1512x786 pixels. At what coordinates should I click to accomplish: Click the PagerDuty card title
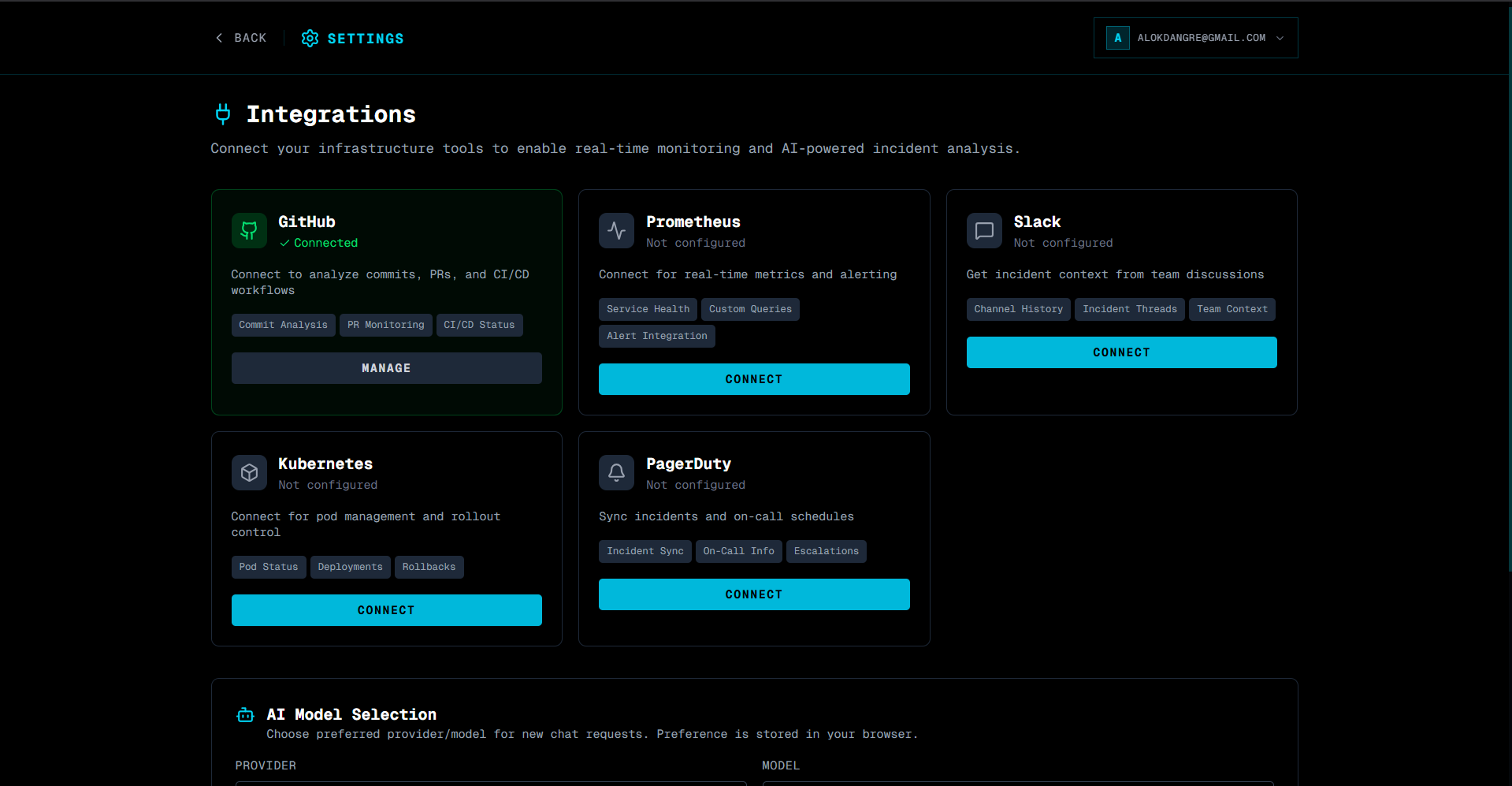[689, 464]
